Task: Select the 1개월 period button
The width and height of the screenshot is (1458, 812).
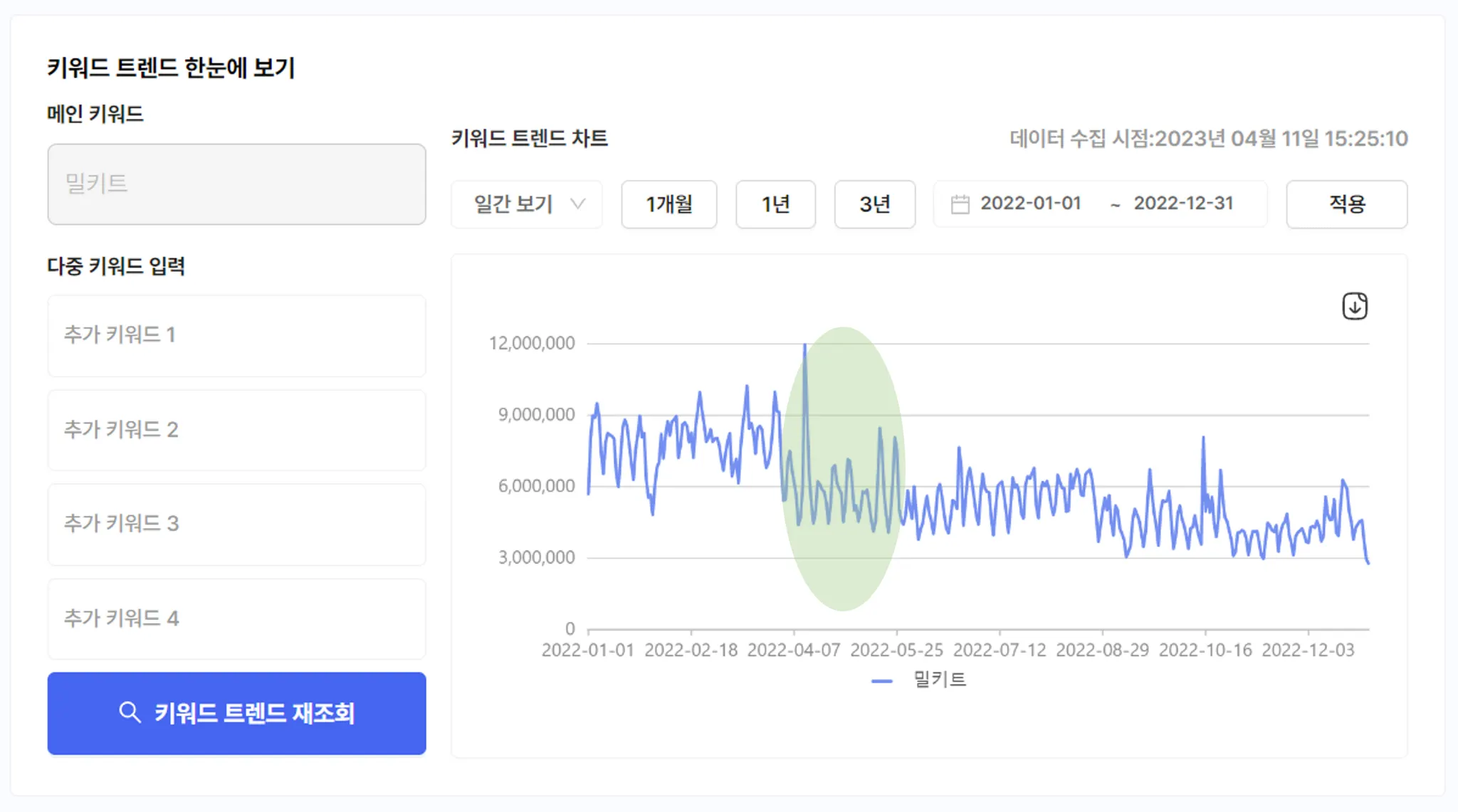Action: click(668, 204)
